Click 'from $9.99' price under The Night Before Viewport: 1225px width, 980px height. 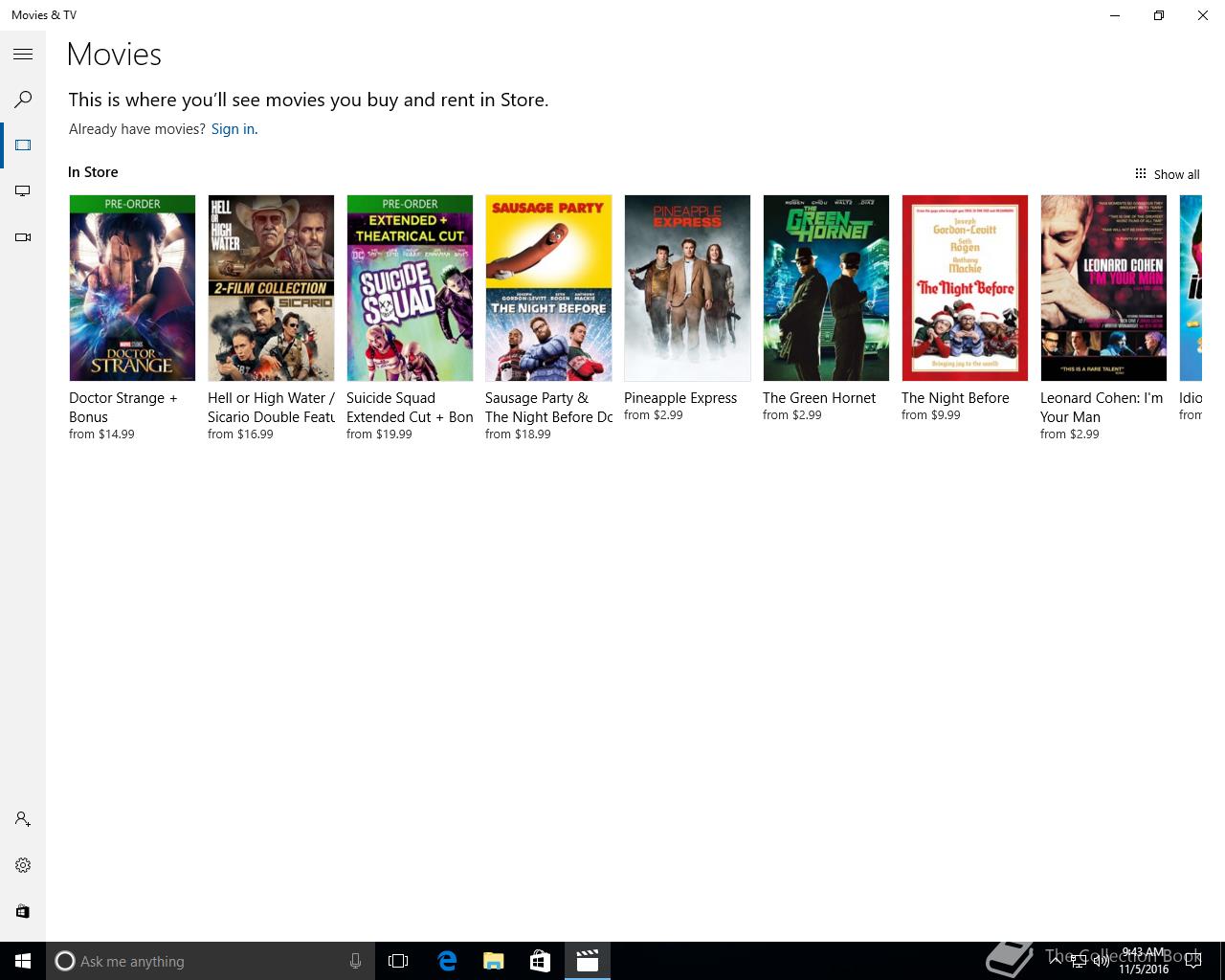click(931, 415)
